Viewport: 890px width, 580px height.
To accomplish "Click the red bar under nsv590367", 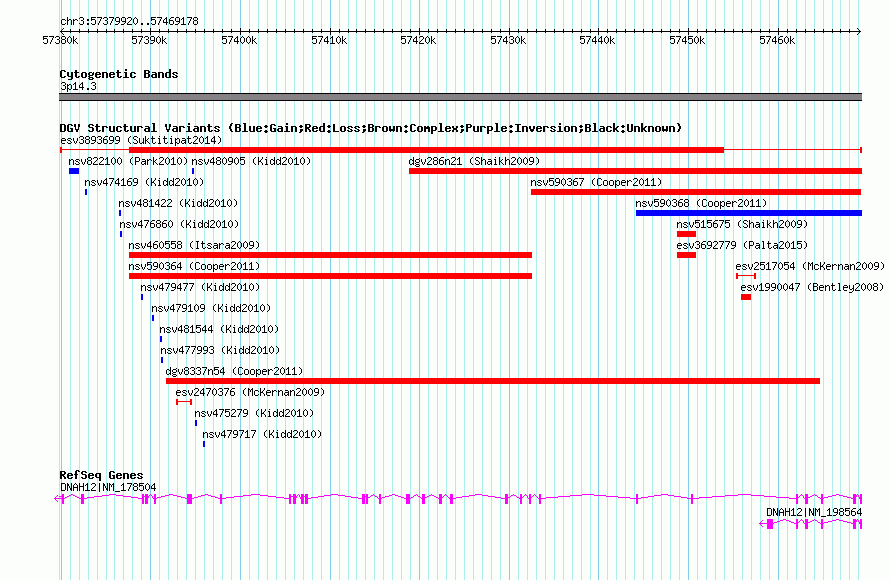I will [696, 192].
